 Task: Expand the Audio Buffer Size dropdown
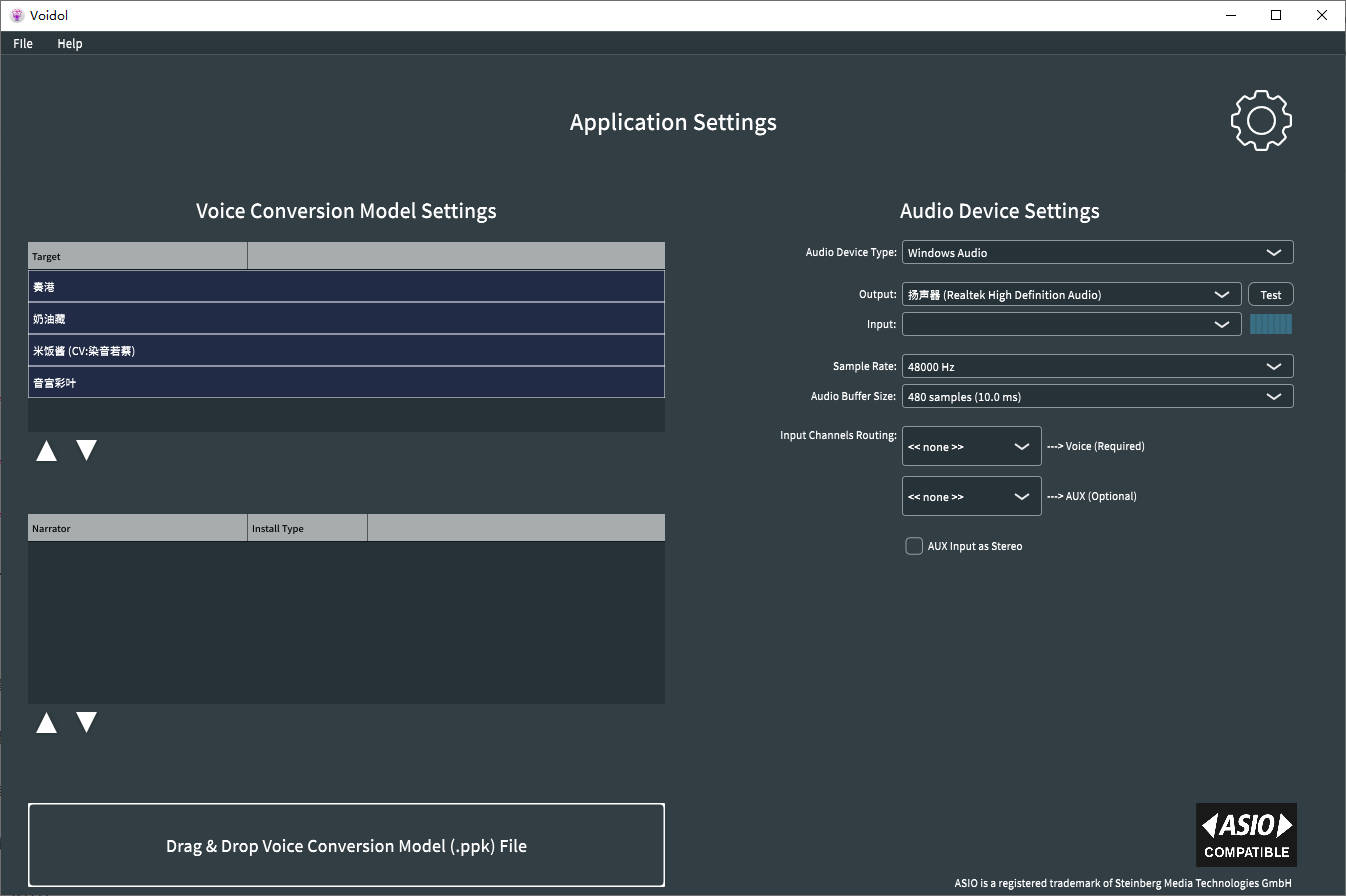[1097, 397]
